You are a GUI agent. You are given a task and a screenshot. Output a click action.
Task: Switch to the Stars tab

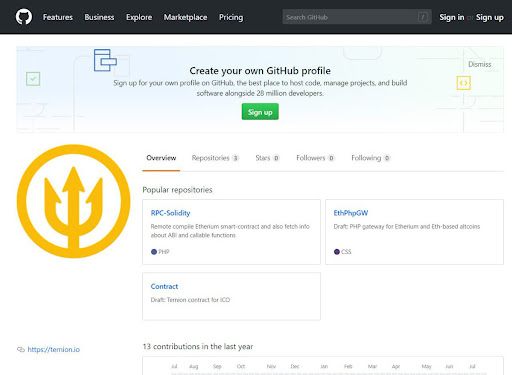267,158
